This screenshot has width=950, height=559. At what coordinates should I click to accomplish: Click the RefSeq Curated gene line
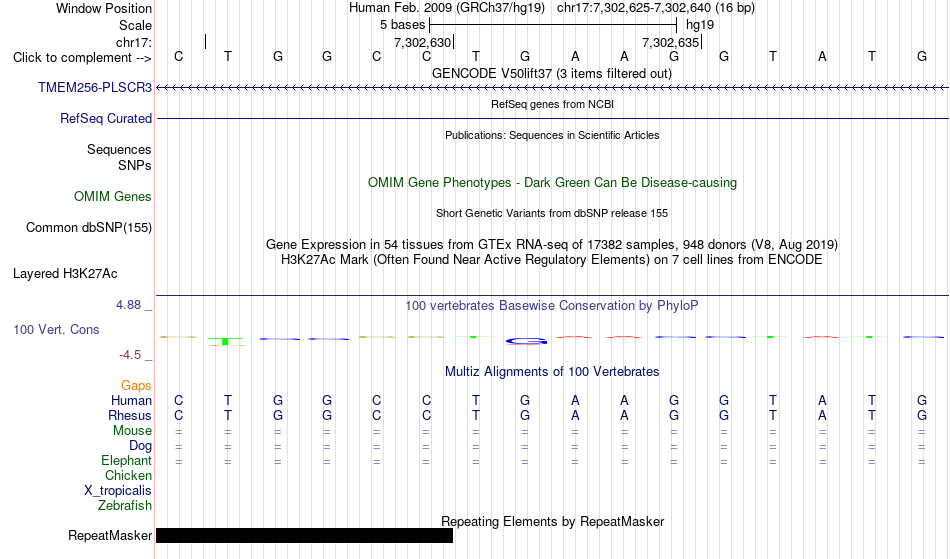[x=552, y=119]
